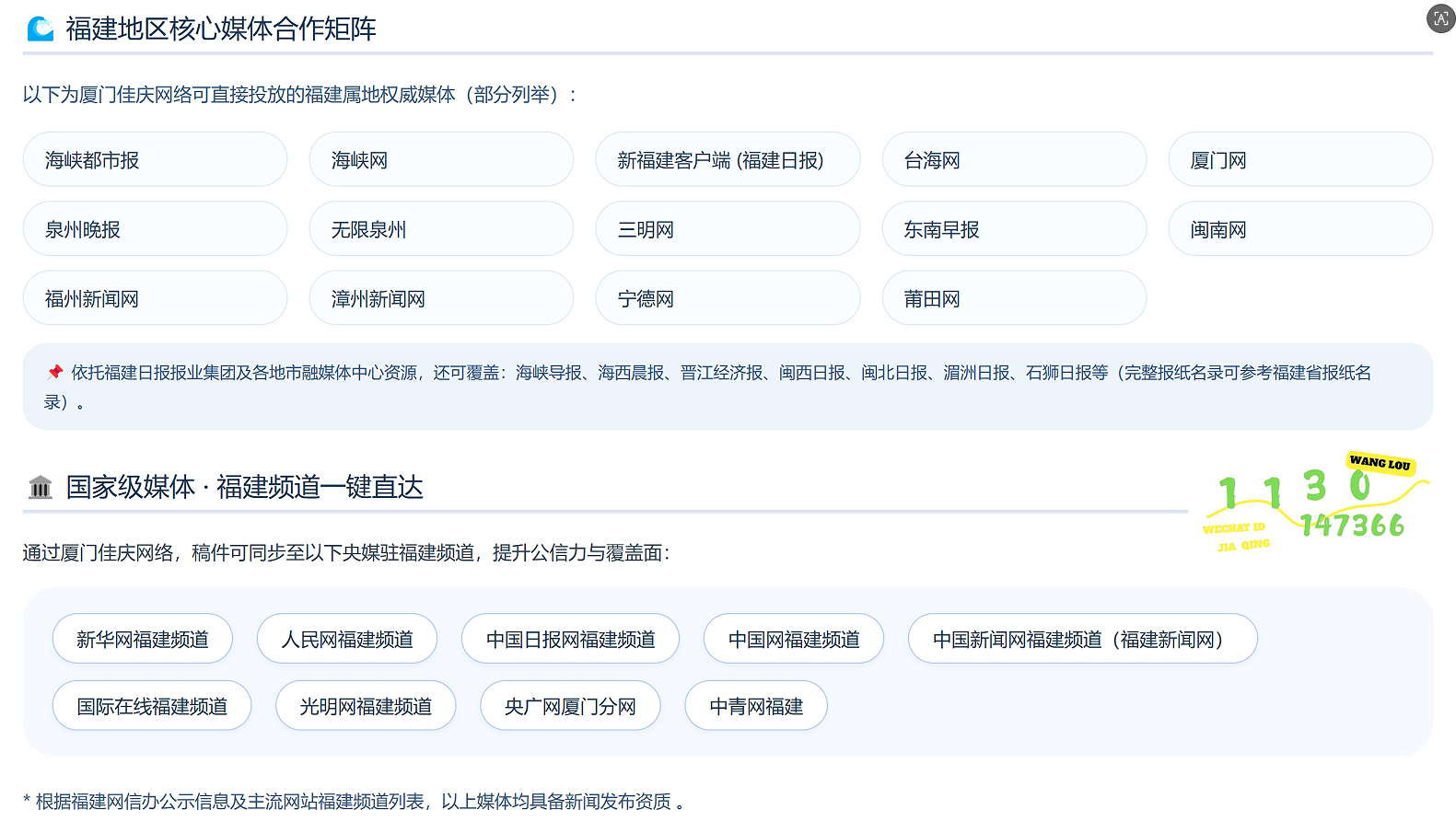Choose the 厦门网 media tag
This screenshot has height=833, width=1456.
click(1299, 160)
